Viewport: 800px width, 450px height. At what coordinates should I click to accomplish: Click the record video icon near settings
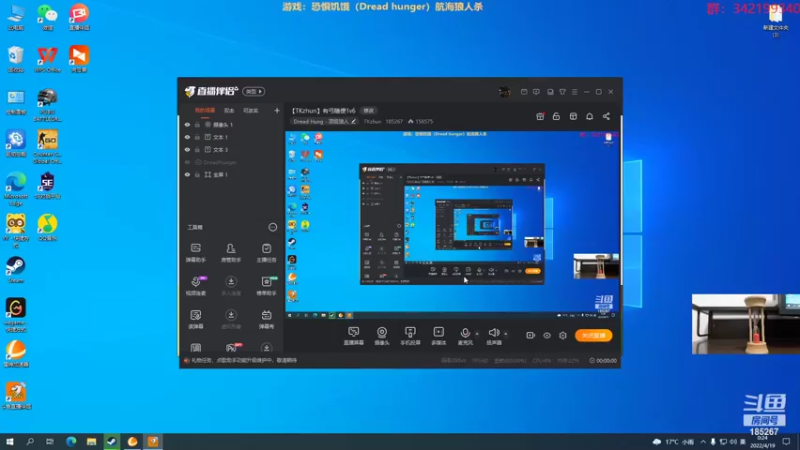coord(531,335)
